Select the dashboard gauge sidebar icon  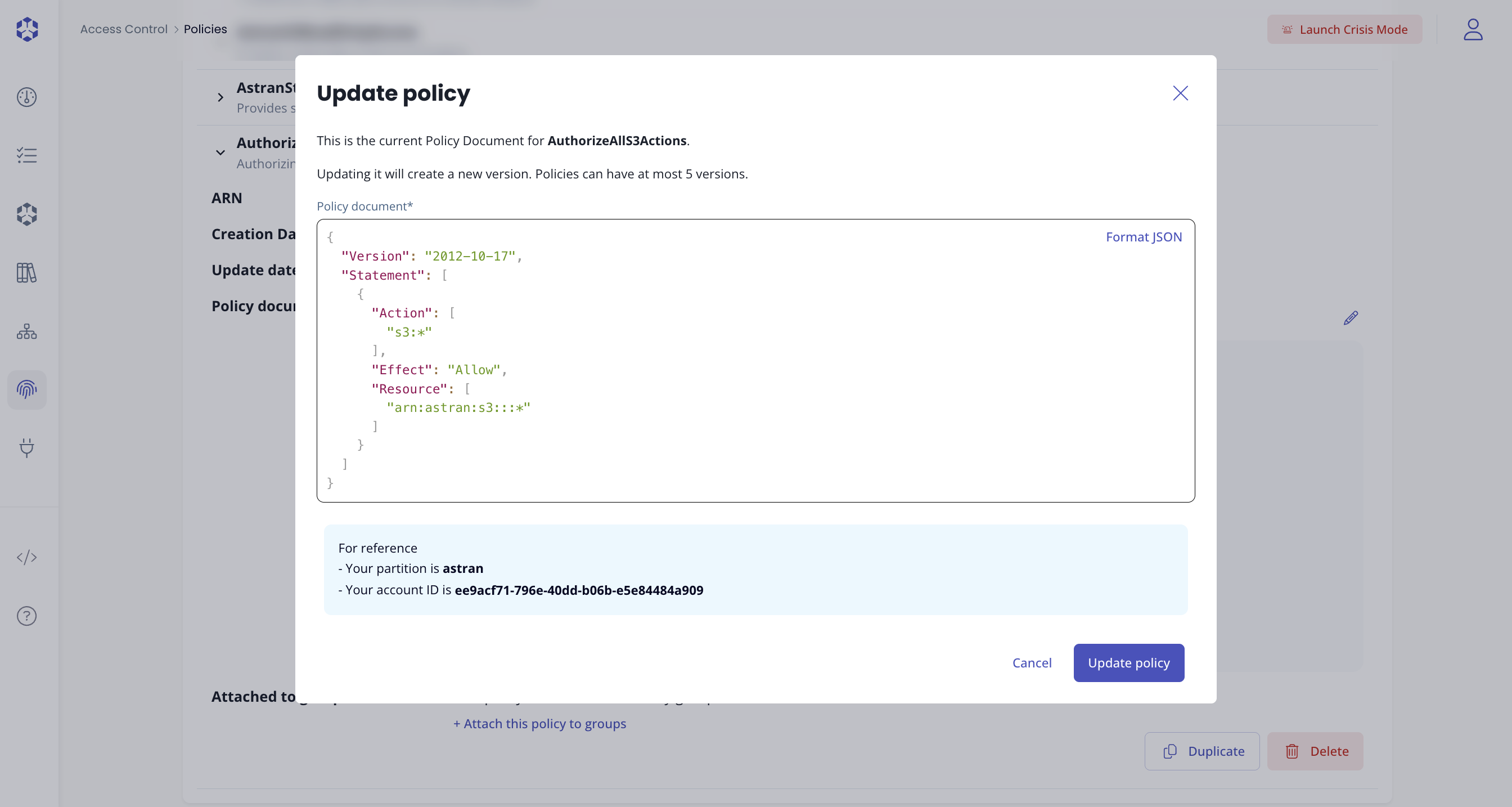point(27,97)
